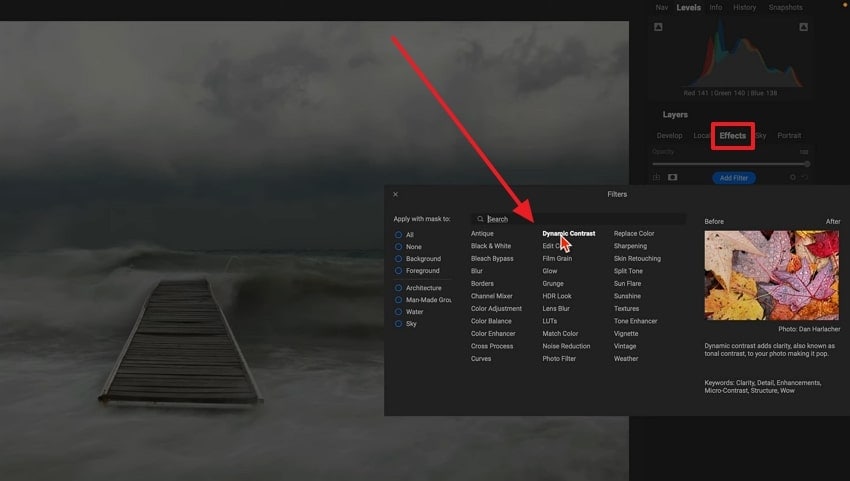
Task: Open the Effects tab in Layers
Action: (732, 136)
